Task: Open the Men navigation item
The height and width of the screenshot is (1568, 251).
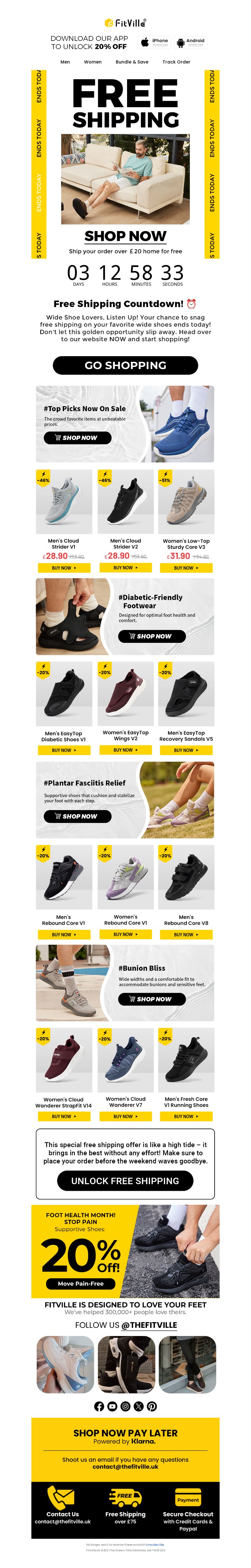Action: (x=65, y=62)
